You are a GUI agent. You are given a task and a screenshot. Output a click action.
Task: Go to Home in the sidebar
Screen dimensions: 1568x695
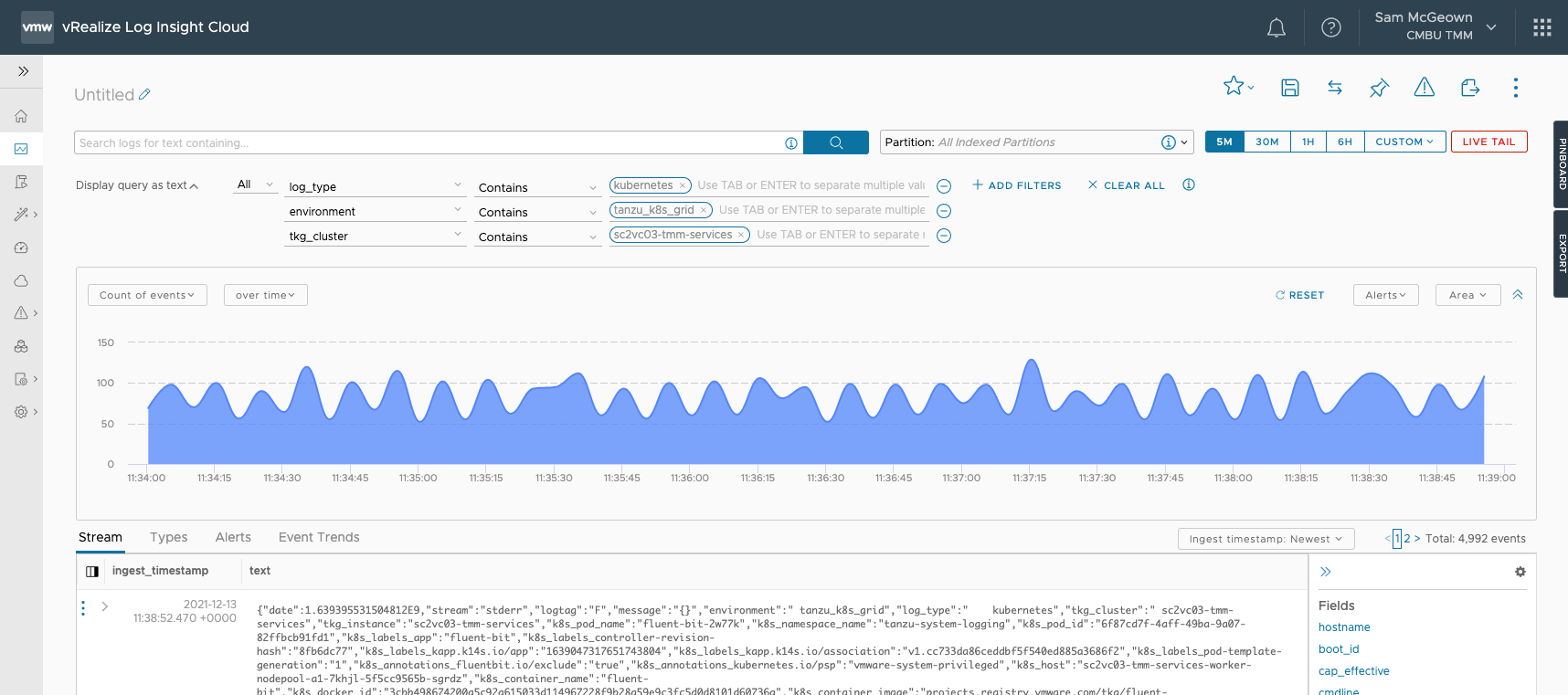tap(21, 116)
